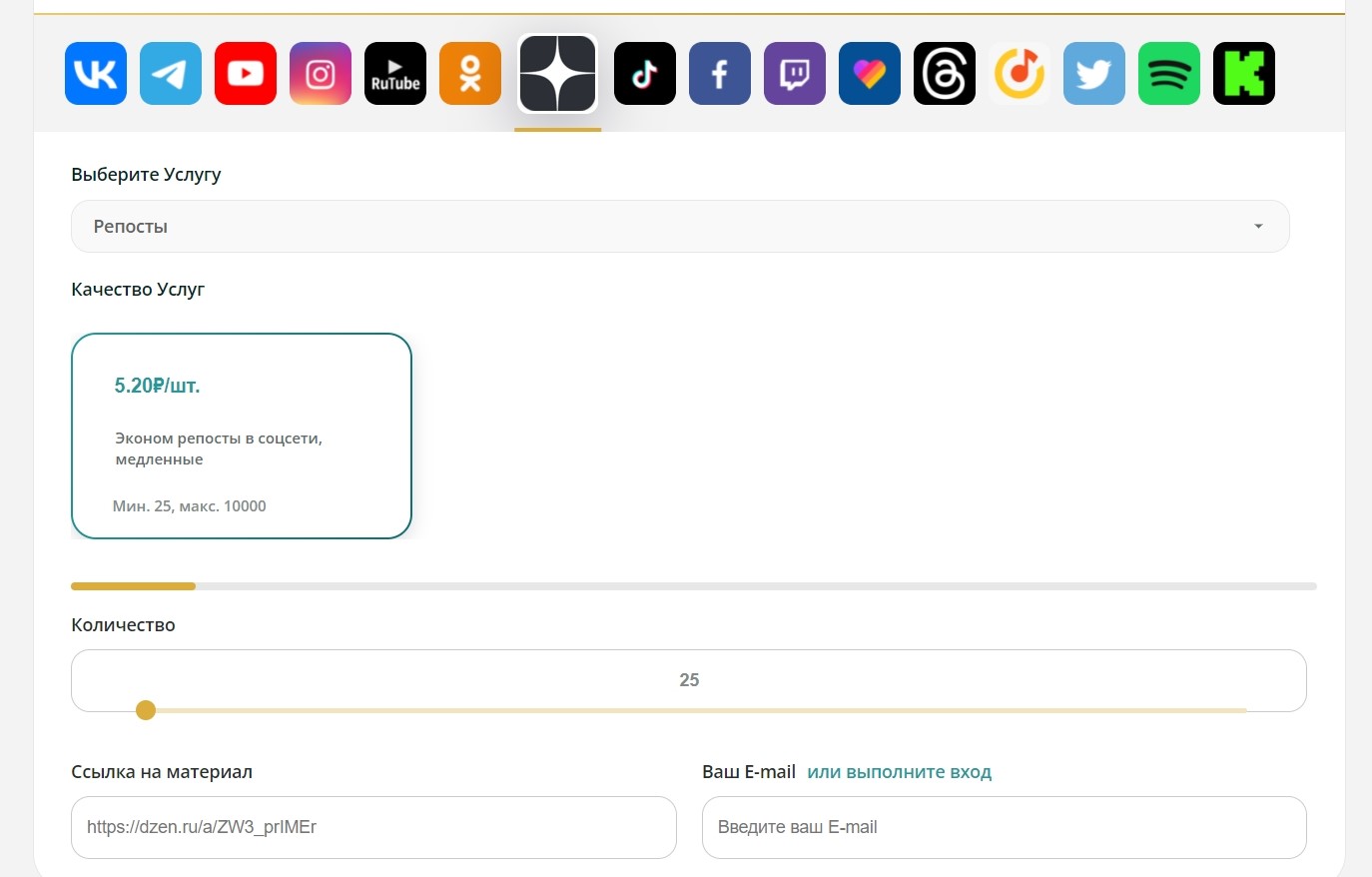Select the Dzen star icon
The height and width of the screenshot is (877, 1372).
(558, 73)
